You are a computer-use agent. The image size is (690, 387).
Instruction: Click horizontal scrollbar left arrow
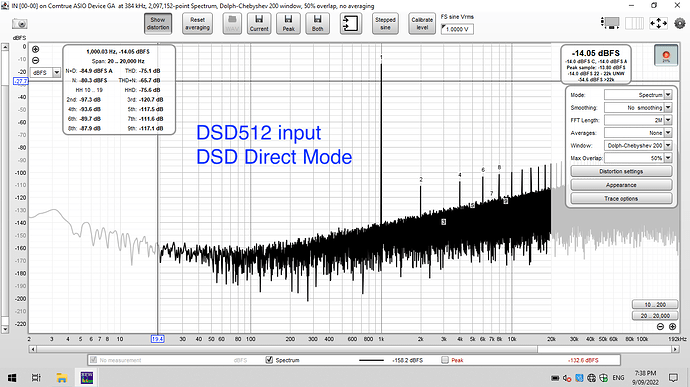tap(33, 349)
